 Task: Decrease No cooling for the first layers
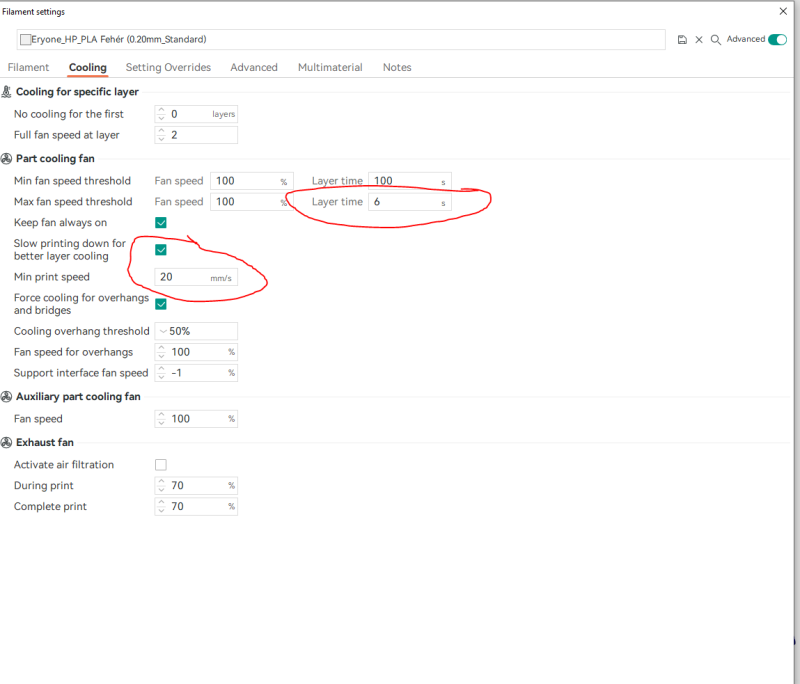(161, 118)
